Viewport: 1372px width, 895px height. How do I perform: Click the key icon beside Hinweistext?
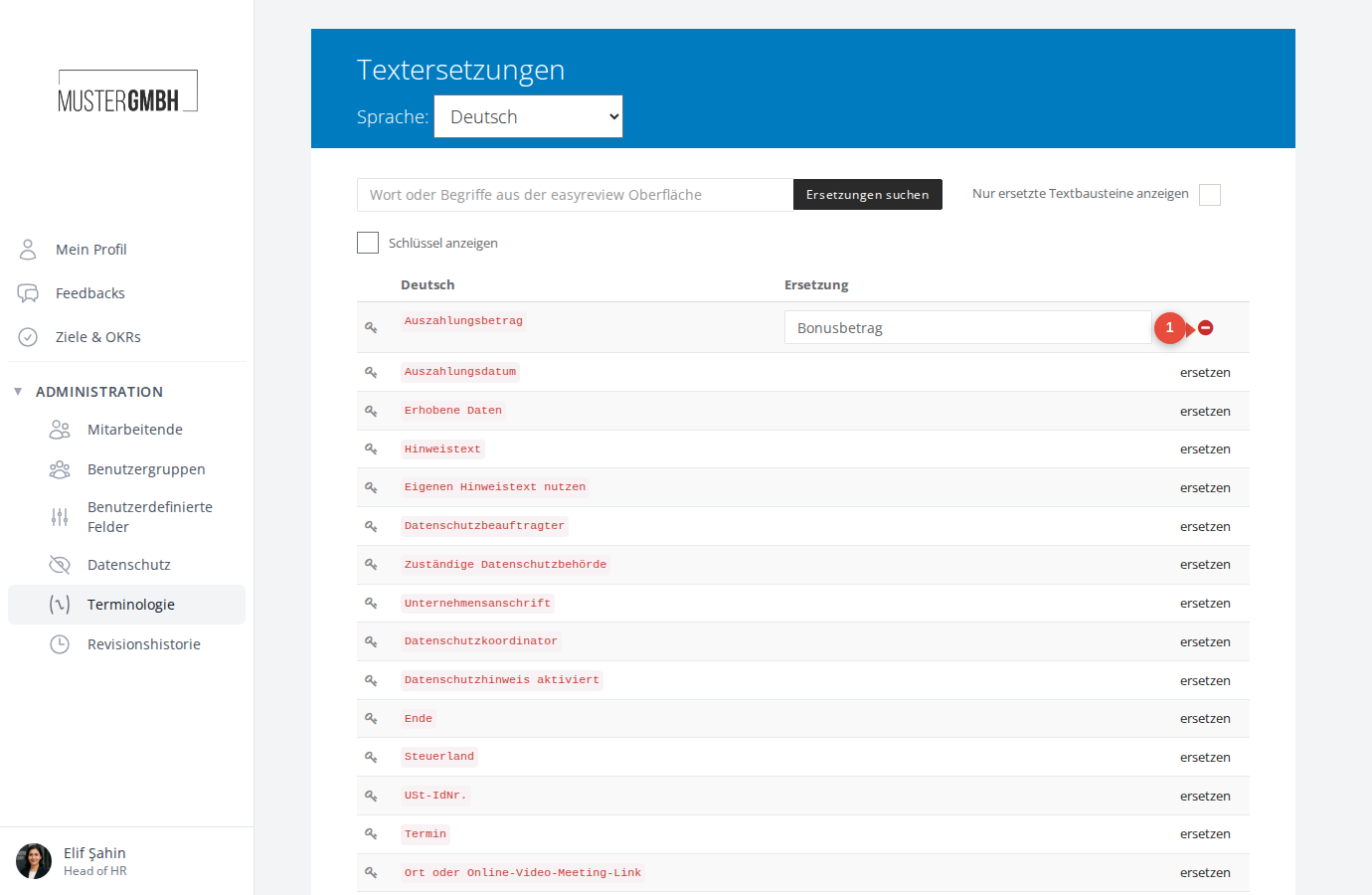coord(371,449)
